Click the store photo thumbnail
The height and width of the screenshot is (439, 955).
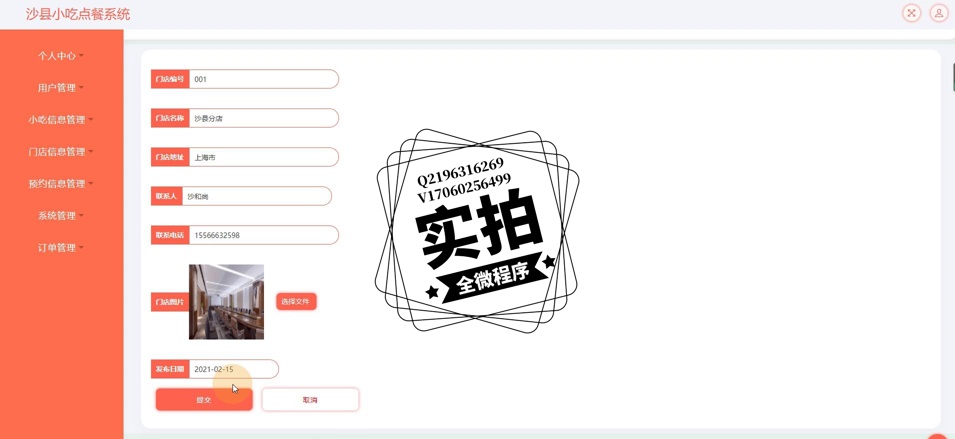tap(227, 302)
